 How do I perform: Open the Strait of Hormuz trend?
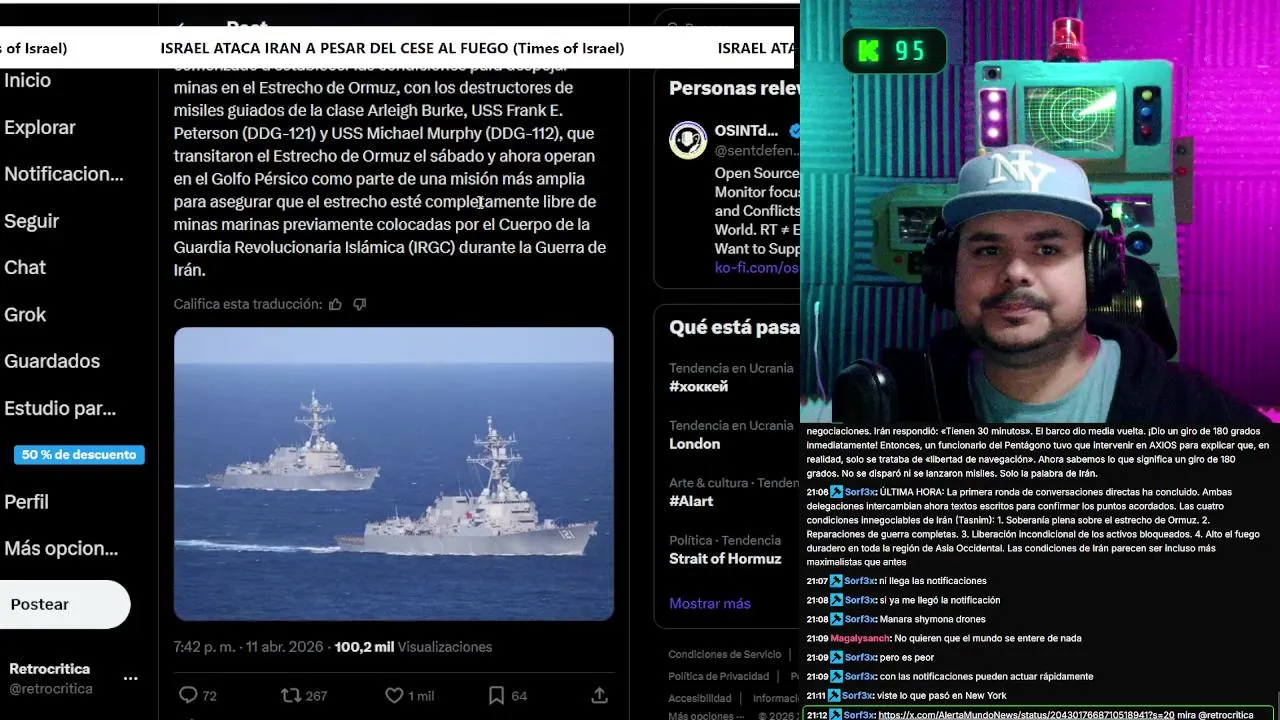click(725, 559)
